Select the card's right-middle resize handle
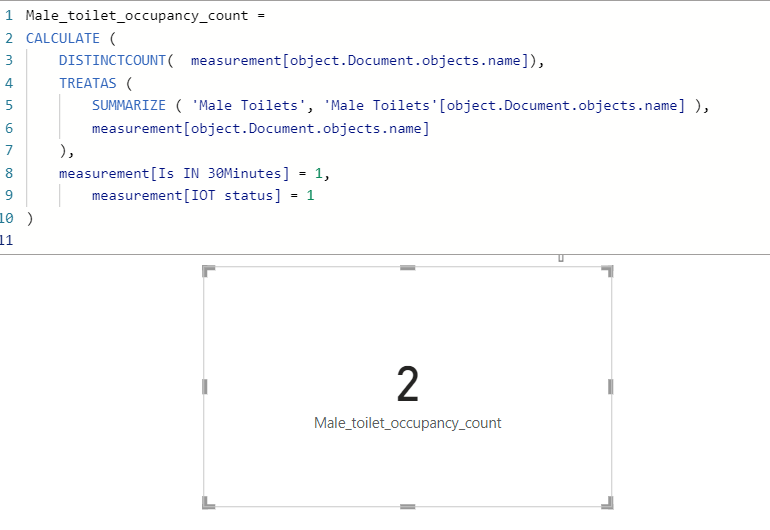The width and height of the screenshot is (770, 530). coord(610,387)
